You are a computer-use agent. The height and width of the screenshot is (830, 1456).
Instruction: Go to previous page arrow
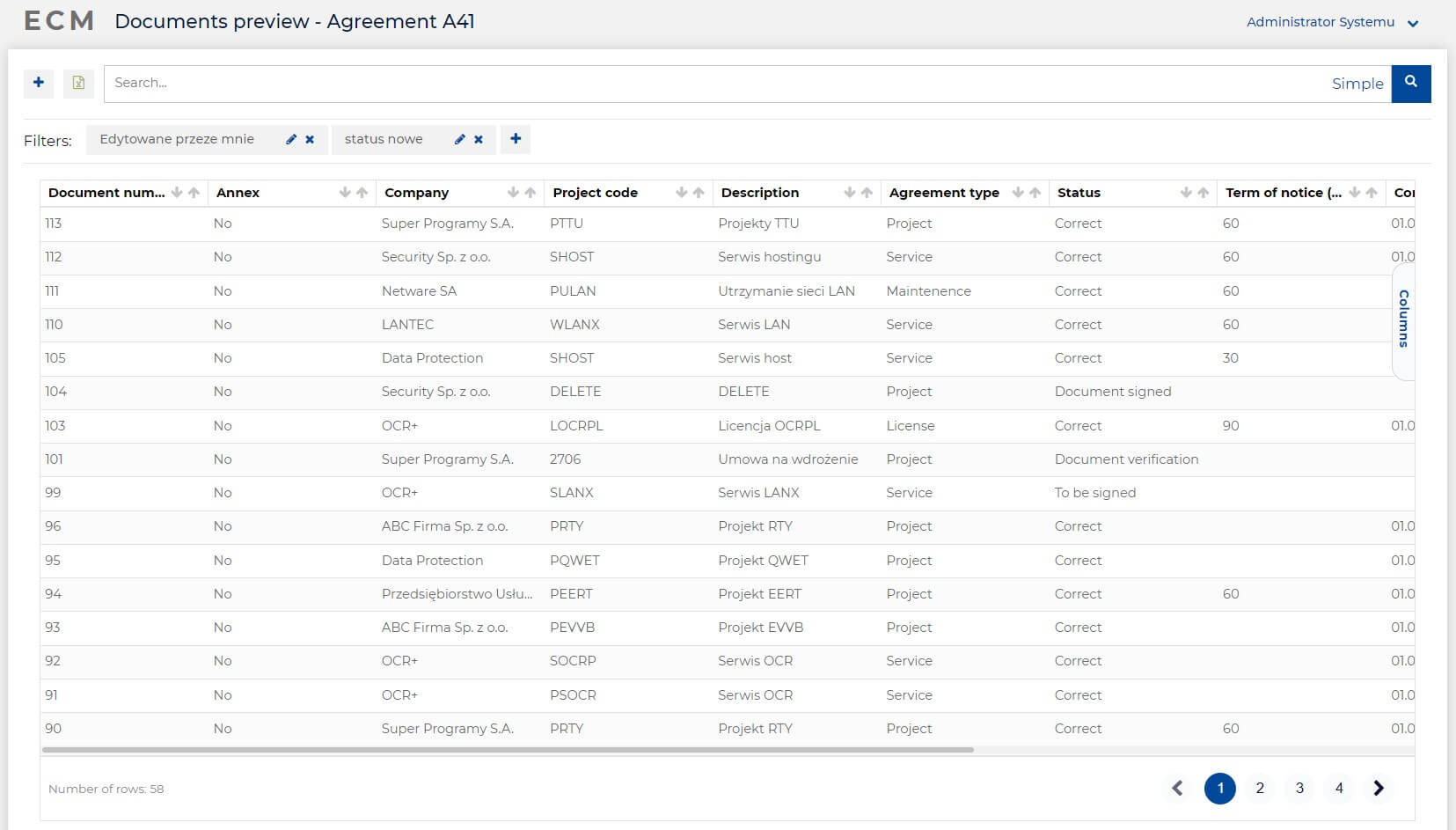coord(1178,789)
